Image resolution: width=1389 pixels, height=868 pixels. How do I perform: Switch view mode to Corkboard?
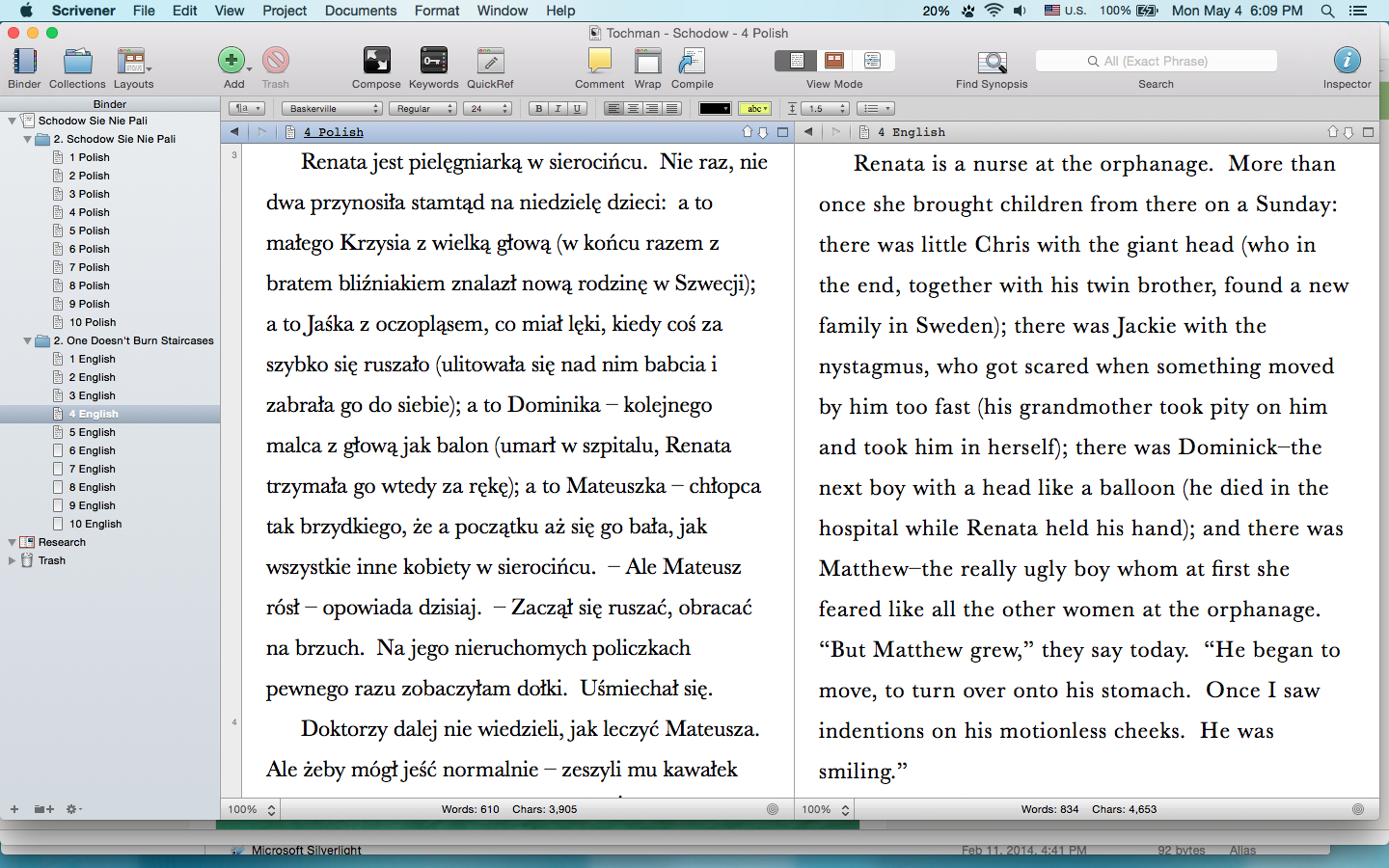point(834,61)
